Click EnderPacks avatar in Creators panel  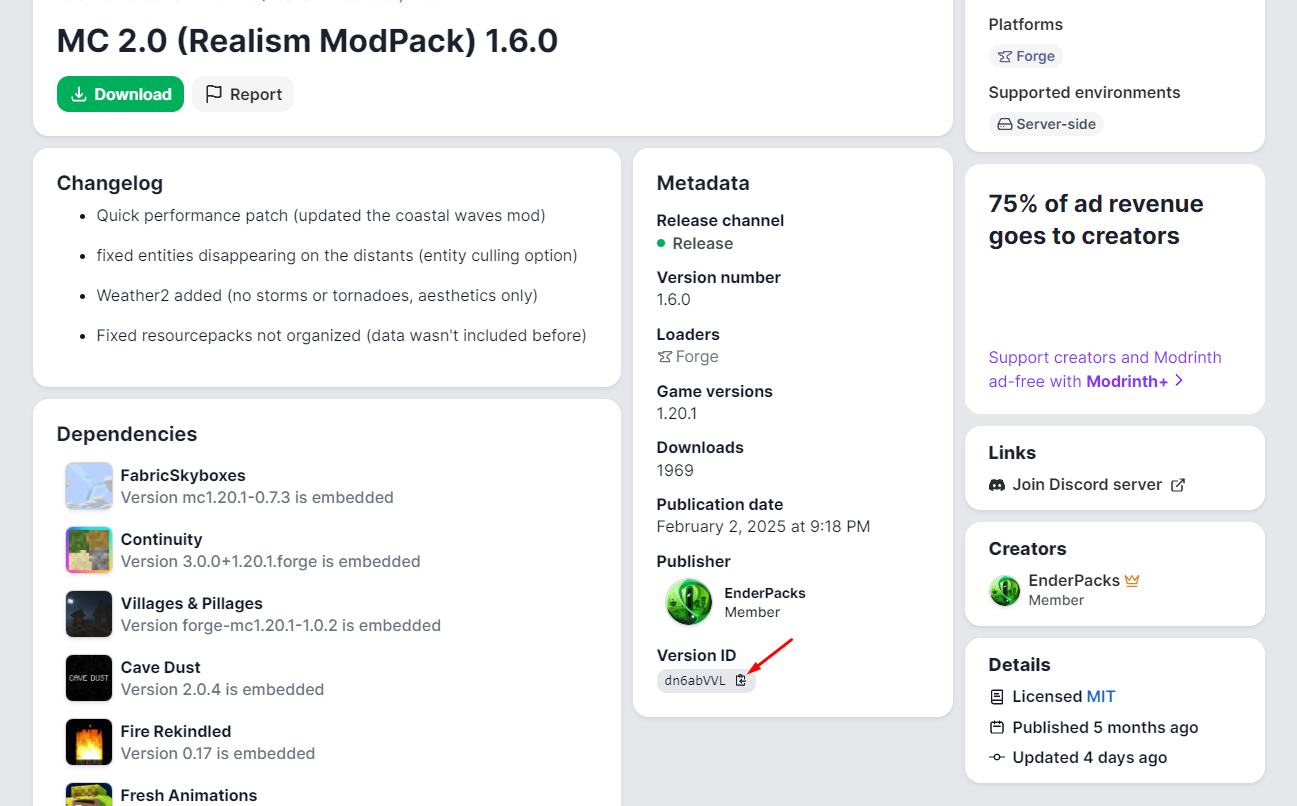click(x=1004, y=590)
